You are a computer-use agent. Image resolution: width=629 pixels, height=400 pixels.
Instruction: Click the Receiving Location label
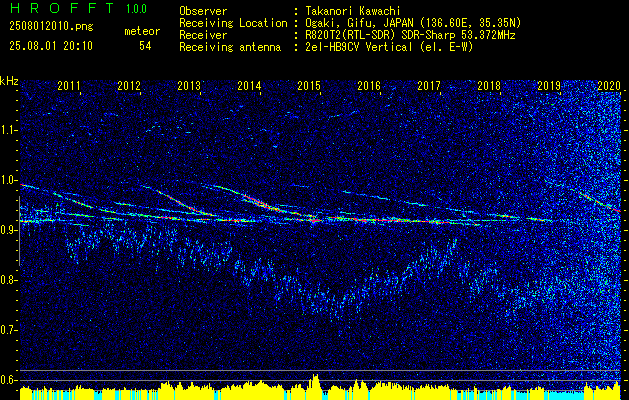tap(233, 23)
